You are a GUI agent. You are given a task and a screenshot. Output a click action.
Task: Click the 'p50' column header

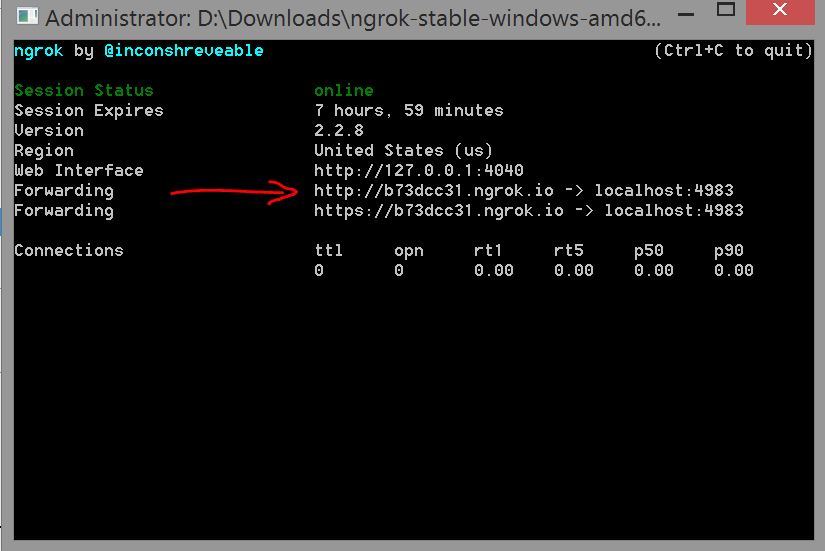648,251
